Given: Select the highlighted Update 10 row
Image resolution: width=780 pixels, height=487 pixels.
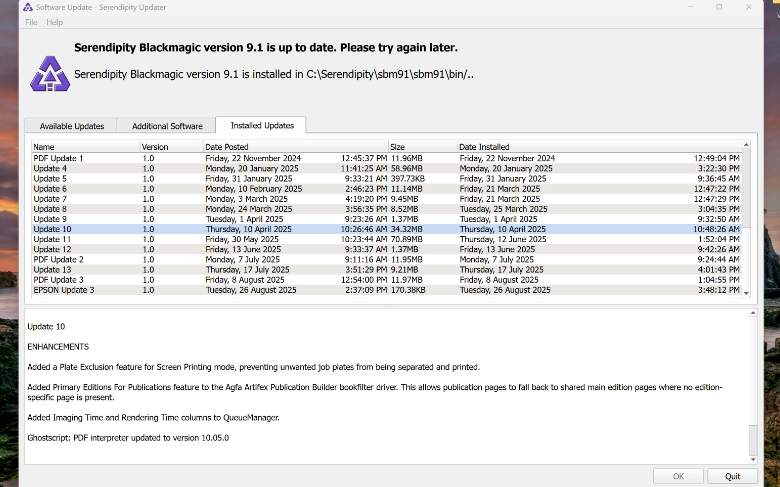Looking at the screenshot, I should (x=387, y=229).
